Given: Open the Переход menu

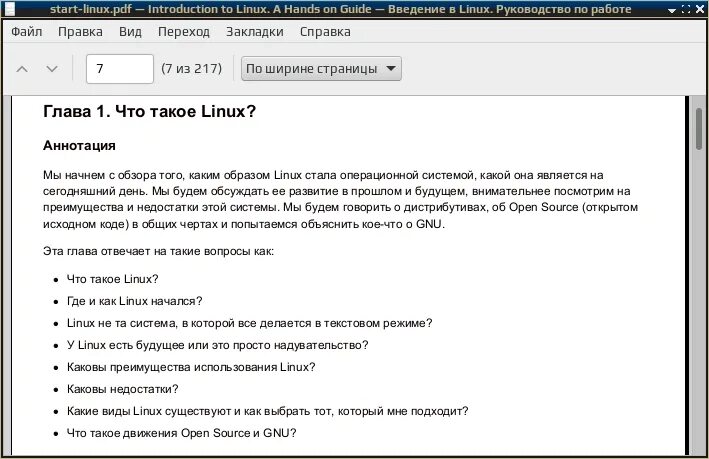Looking at the screenshot, I should click(184, 32).
